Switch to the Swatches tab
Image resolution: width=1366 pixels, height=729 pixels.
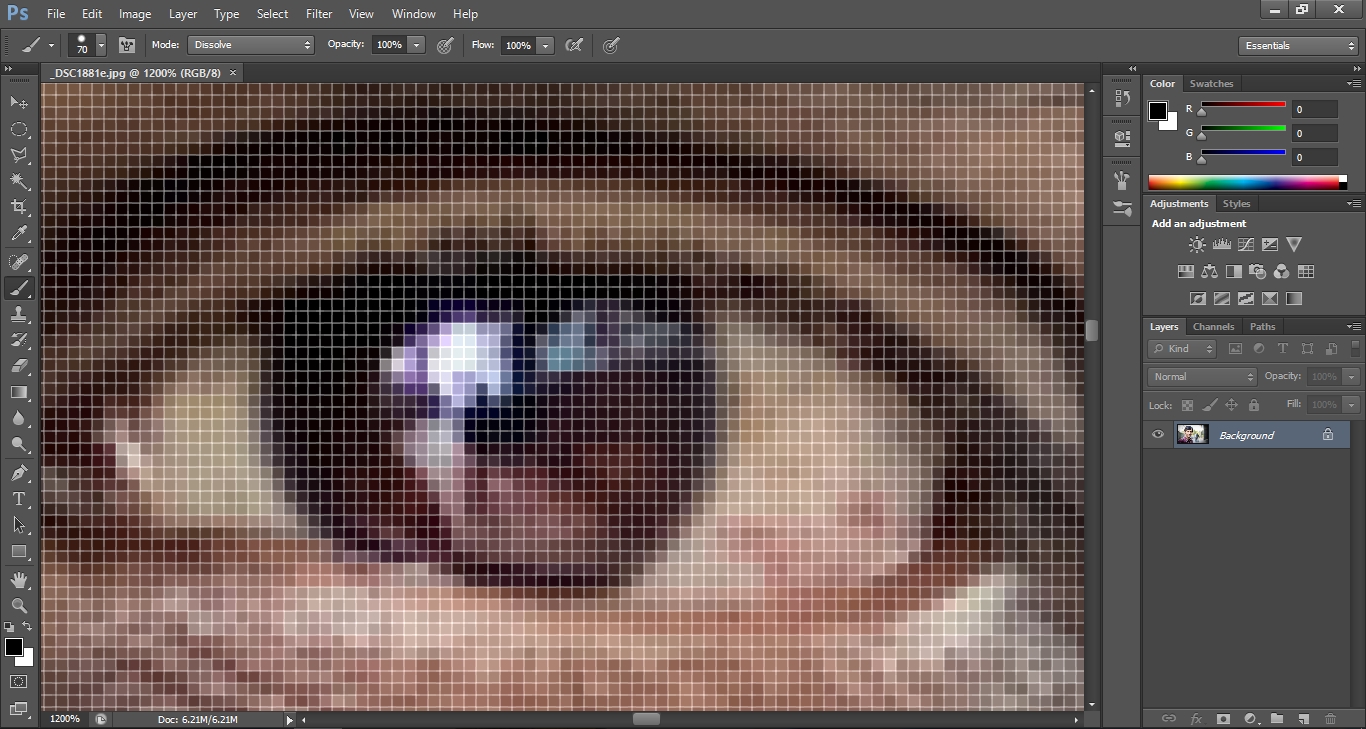click(x=1211, y=84)
